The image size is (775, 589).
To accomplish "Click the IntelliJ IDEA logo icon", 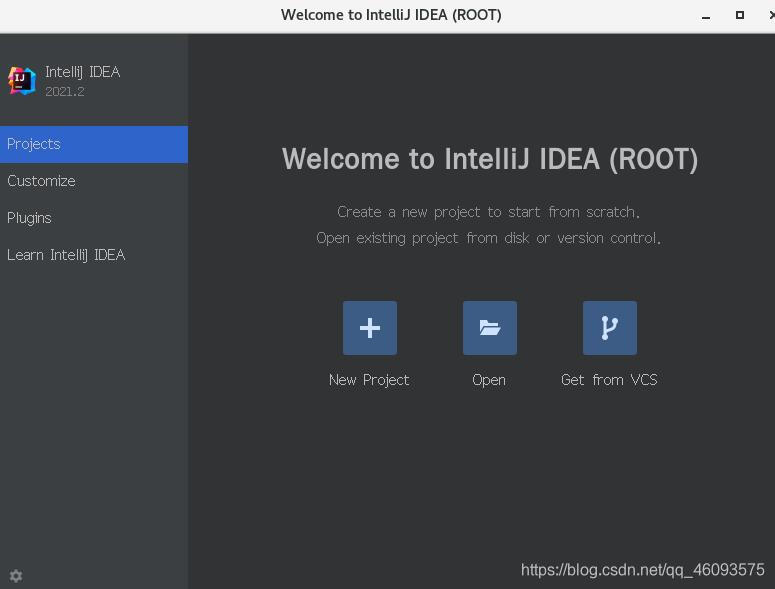I will [x=22, y=81].
